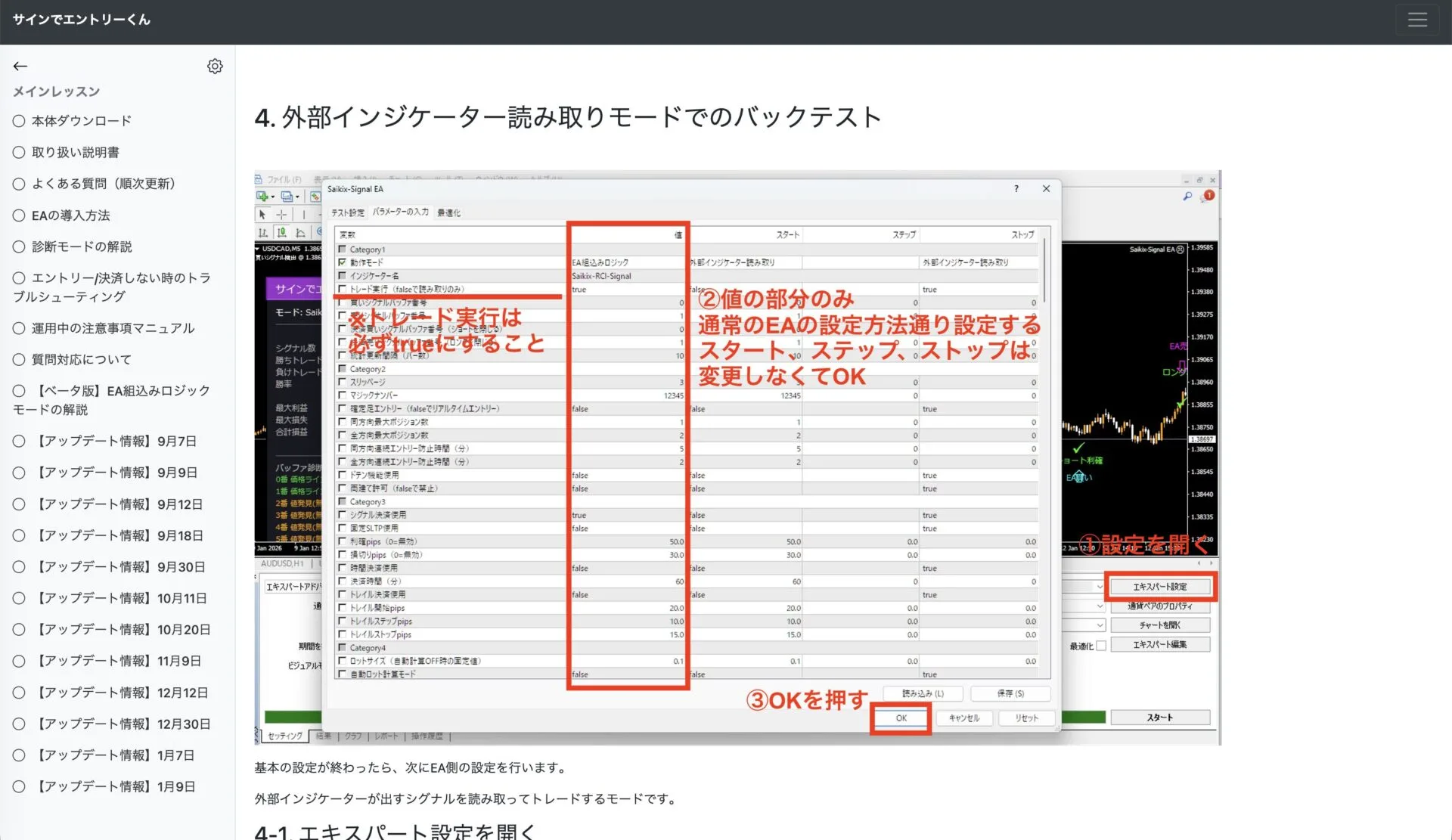This screenshot has width=1452, height=840.
Task: Open the dropdown beside エキスパート設定
Action: (1100, 587)
